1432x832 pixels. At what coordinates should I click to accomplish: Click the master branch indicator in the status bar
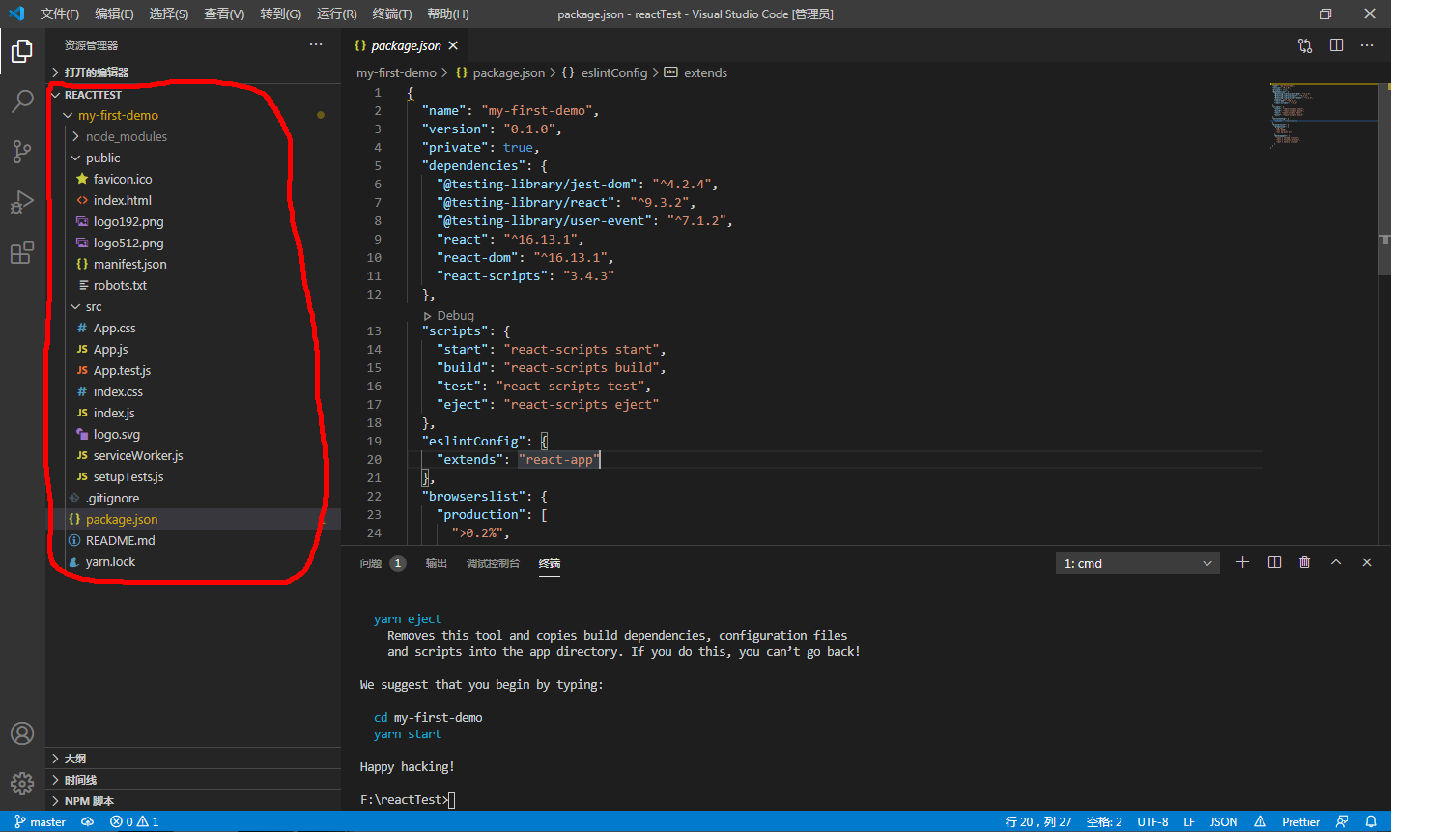[40, 822]
